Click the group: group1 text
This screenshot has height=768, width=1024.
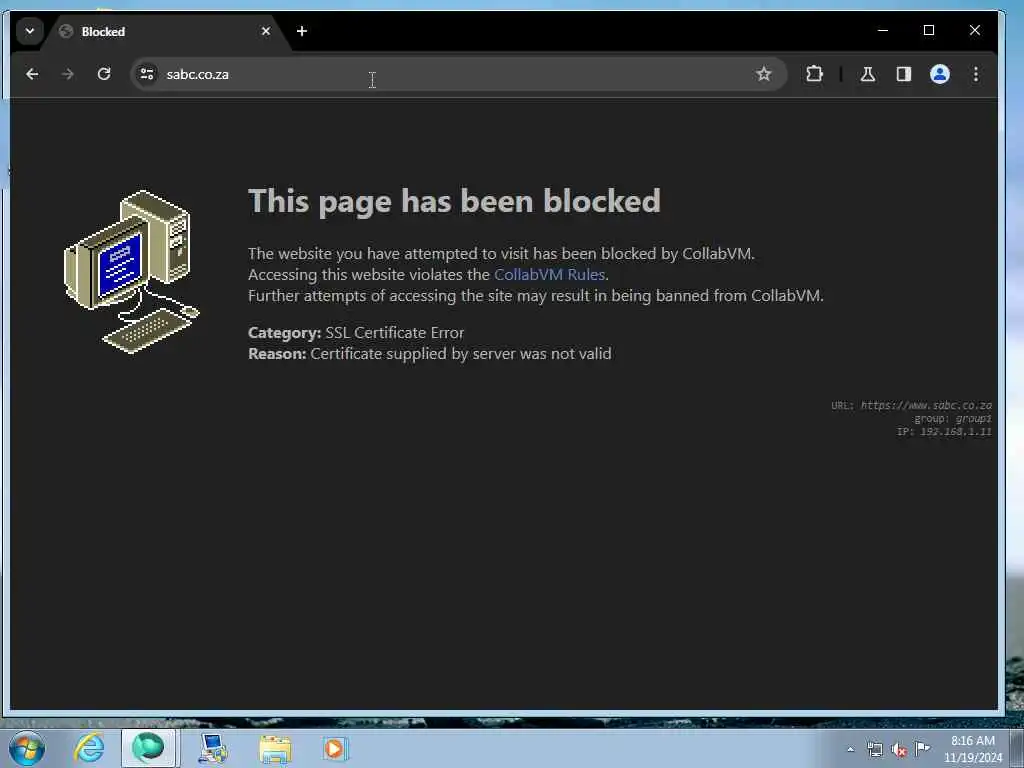(x=953, y=419)
